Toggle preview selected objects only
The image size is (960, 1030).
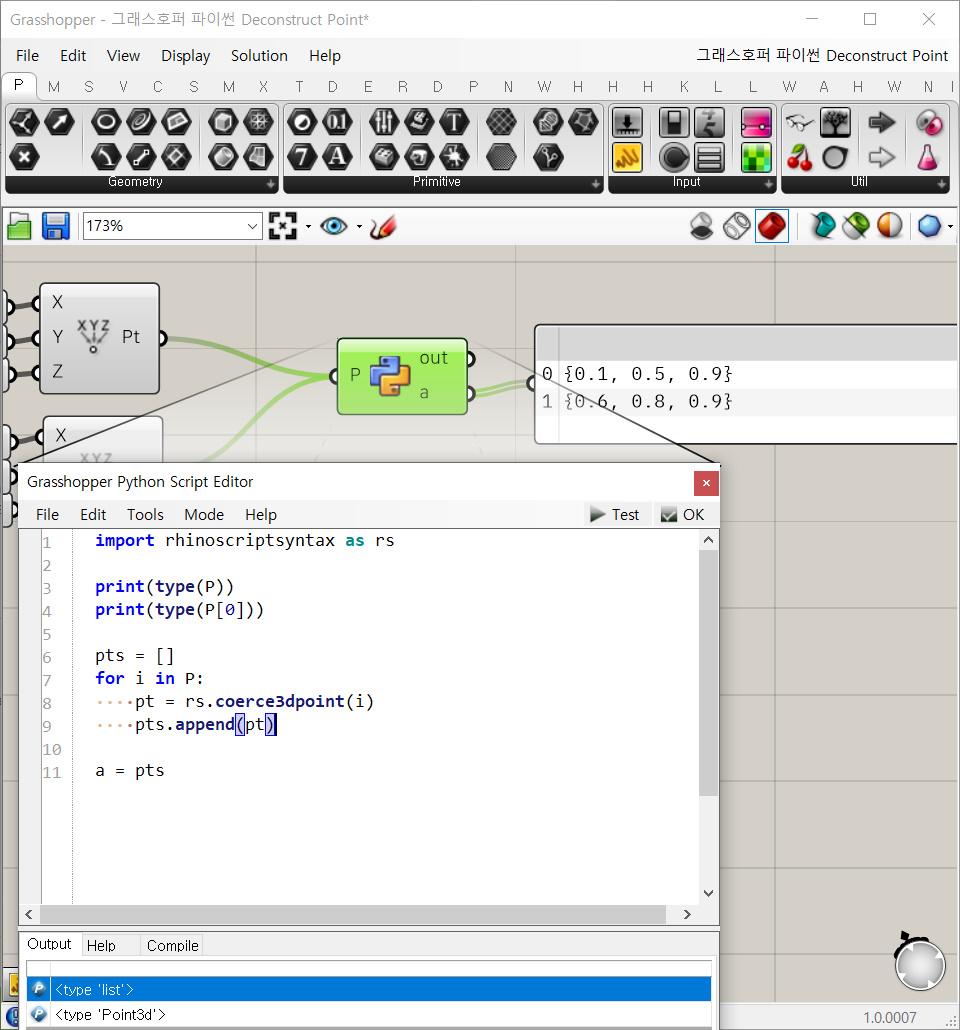pyautogui.click(x=856, y=227)
